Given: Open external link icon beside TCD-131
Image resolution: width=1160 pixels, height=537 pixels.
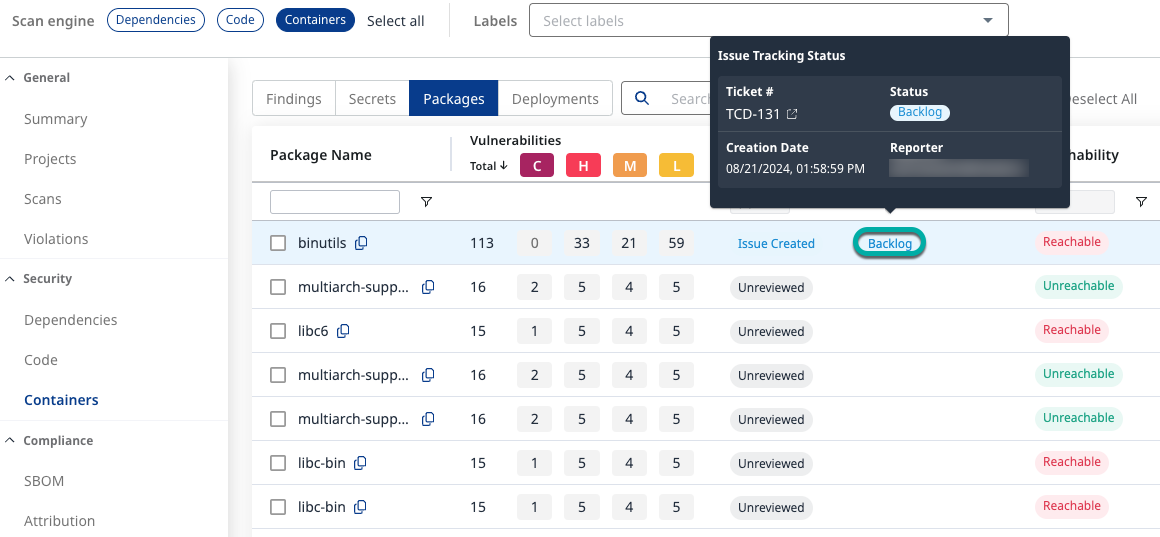Looking at the screenshot, I should [x=792, y=114].
